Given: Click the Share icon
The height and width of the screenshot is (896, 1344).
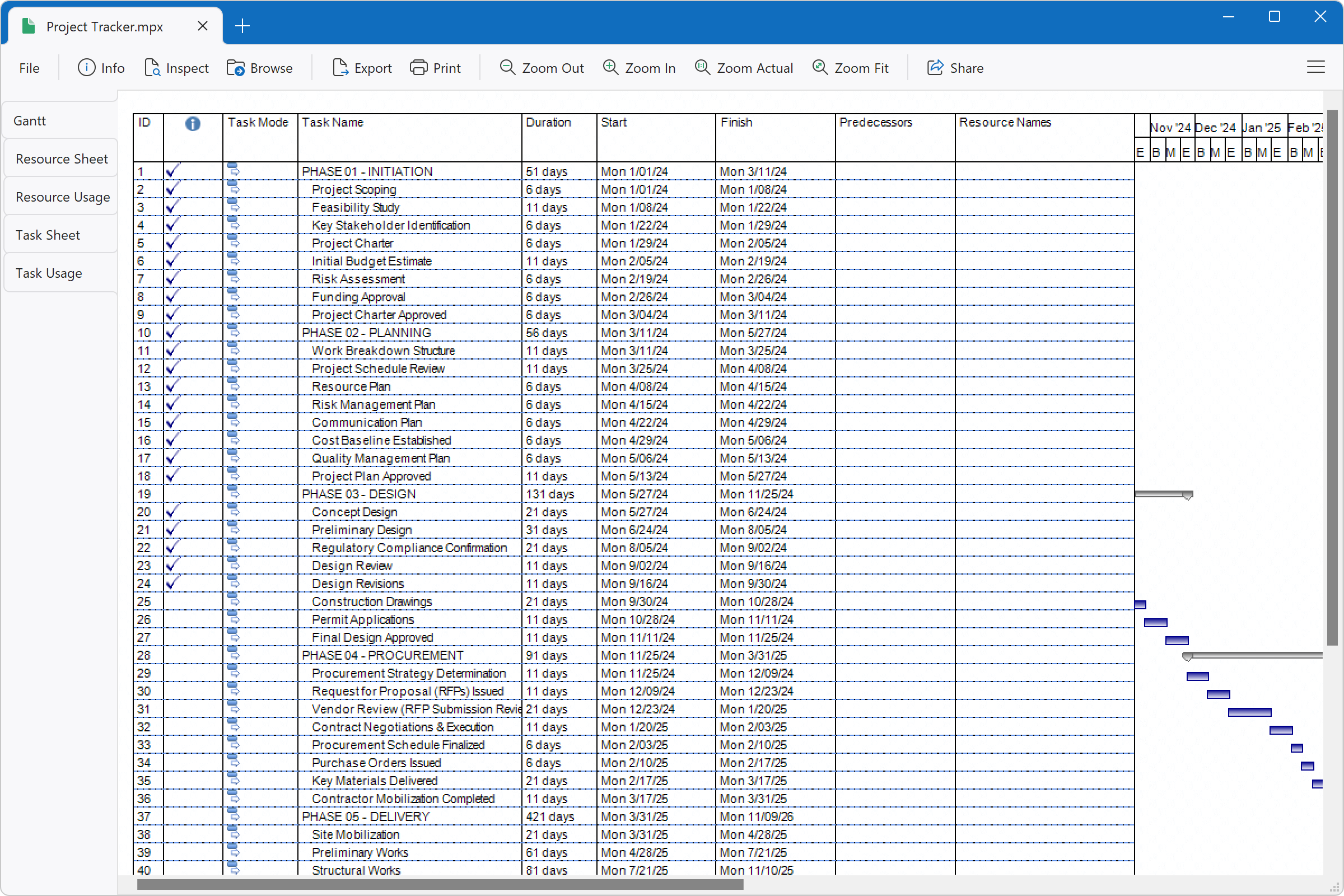Looking at the screenshot, I should (935, 67).
